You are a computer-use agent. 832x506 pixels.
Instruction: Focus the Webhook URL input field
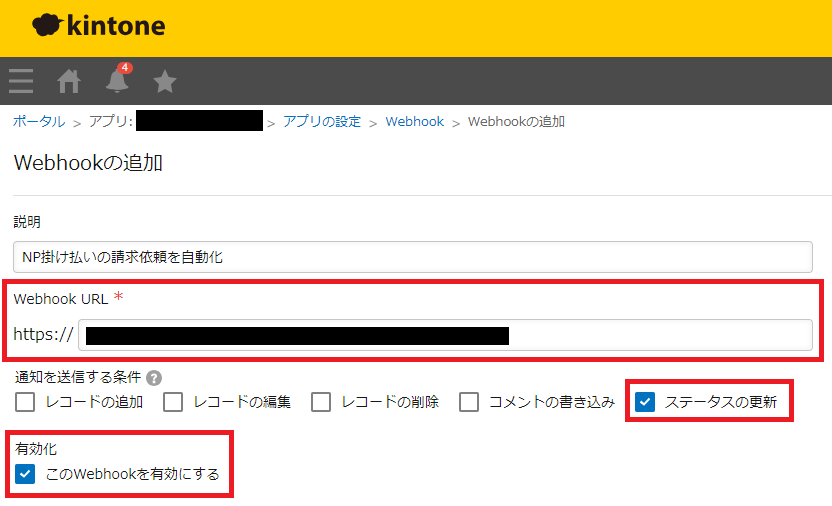point(445,335)
